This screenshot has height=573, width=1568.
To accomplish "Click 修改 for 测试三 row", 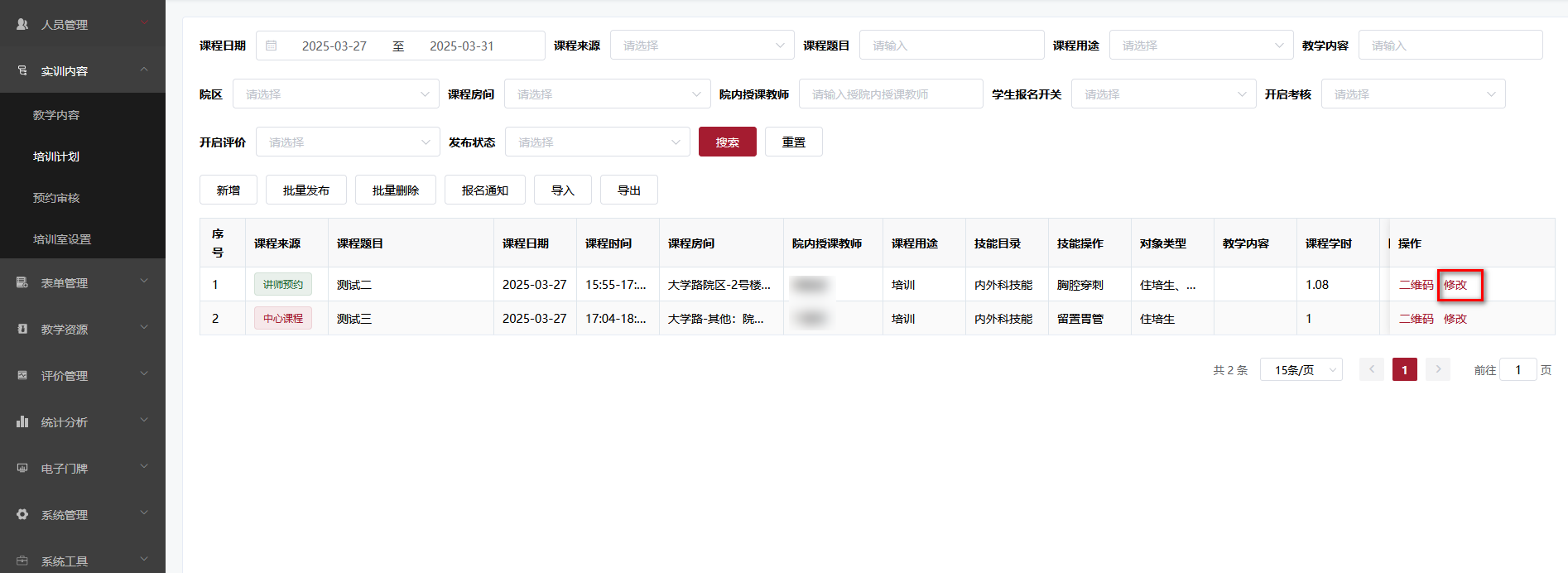I will 1455,319.
